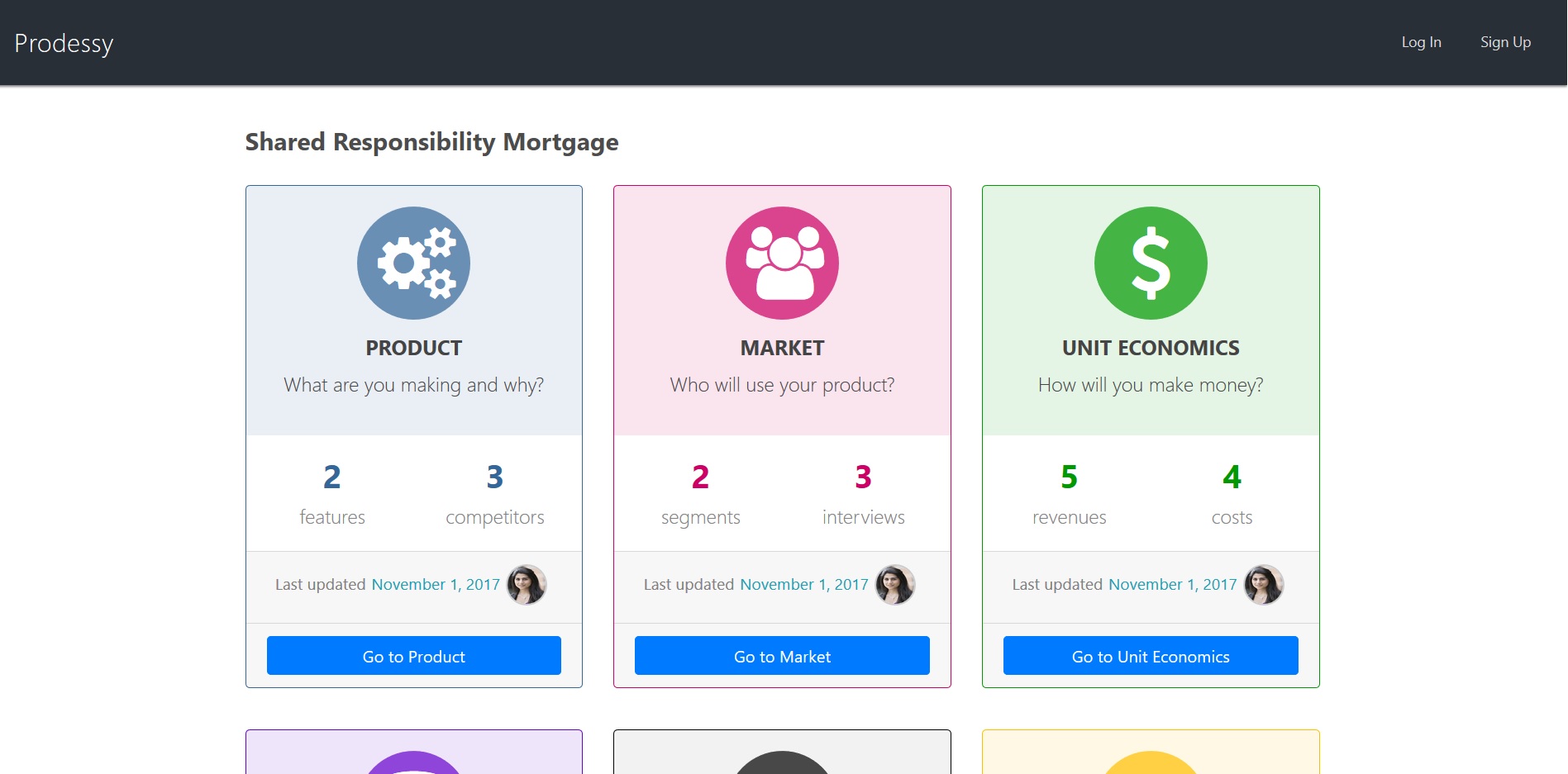This screenshot has height=774, width=1568.
Task: Click the user avatar in the Market card
Action: coord(895,585)
